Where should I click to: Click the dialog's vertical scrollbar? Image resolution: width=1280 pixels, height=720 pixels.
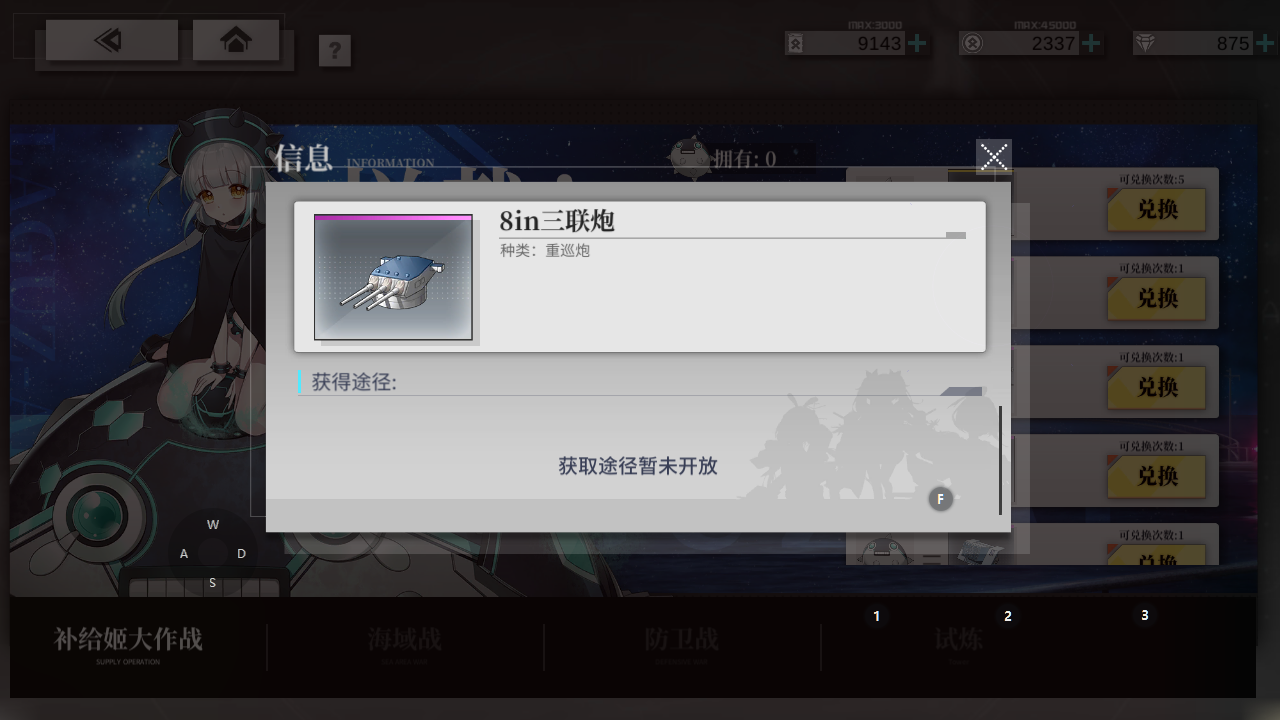point(1000,460)
